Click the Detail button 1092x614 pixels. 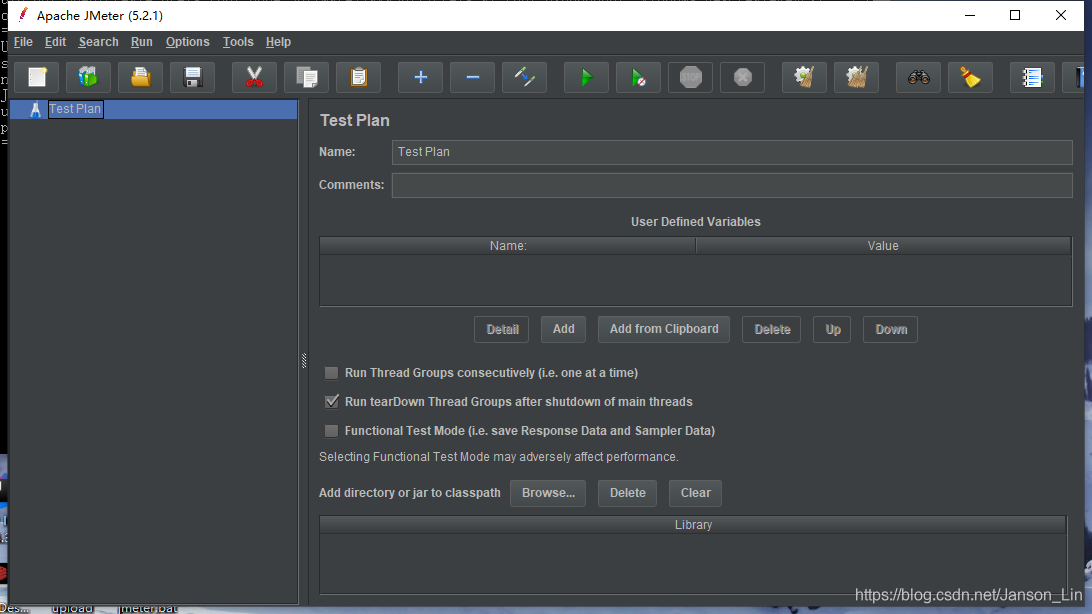(501, 329)
